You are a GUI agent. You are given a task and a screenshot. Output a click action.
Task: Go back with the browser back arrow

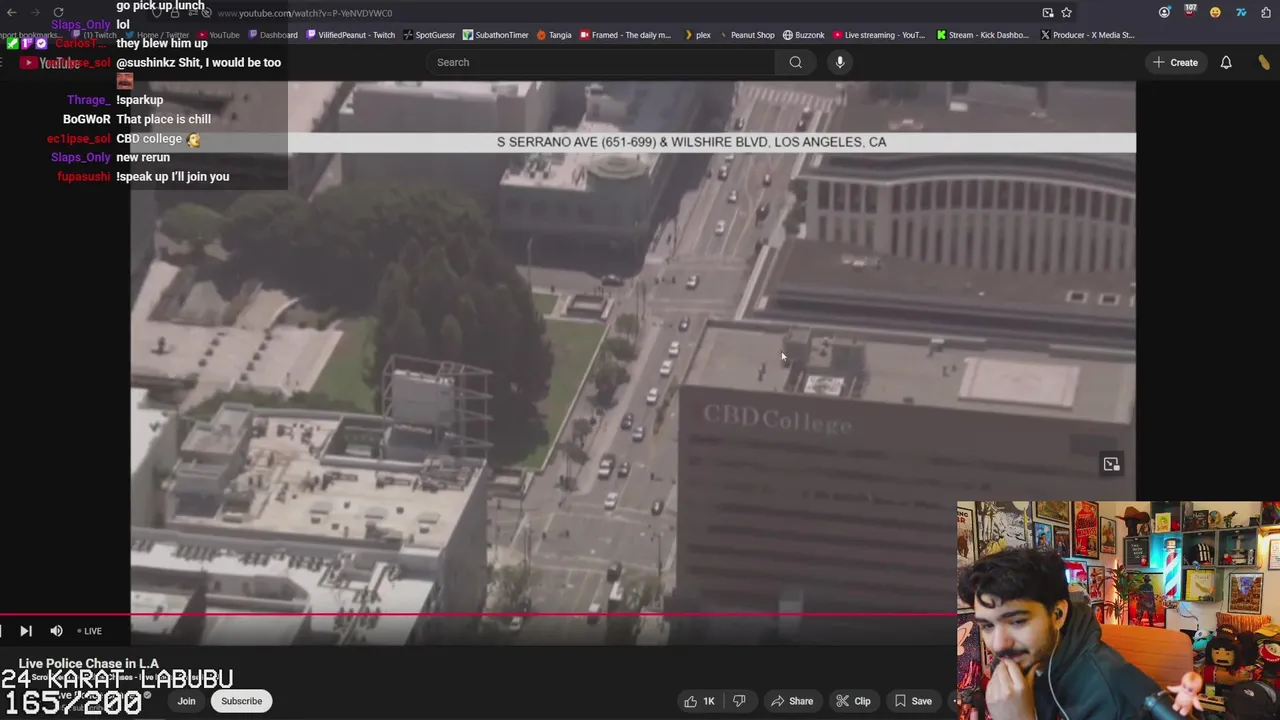tap(12, 13)
